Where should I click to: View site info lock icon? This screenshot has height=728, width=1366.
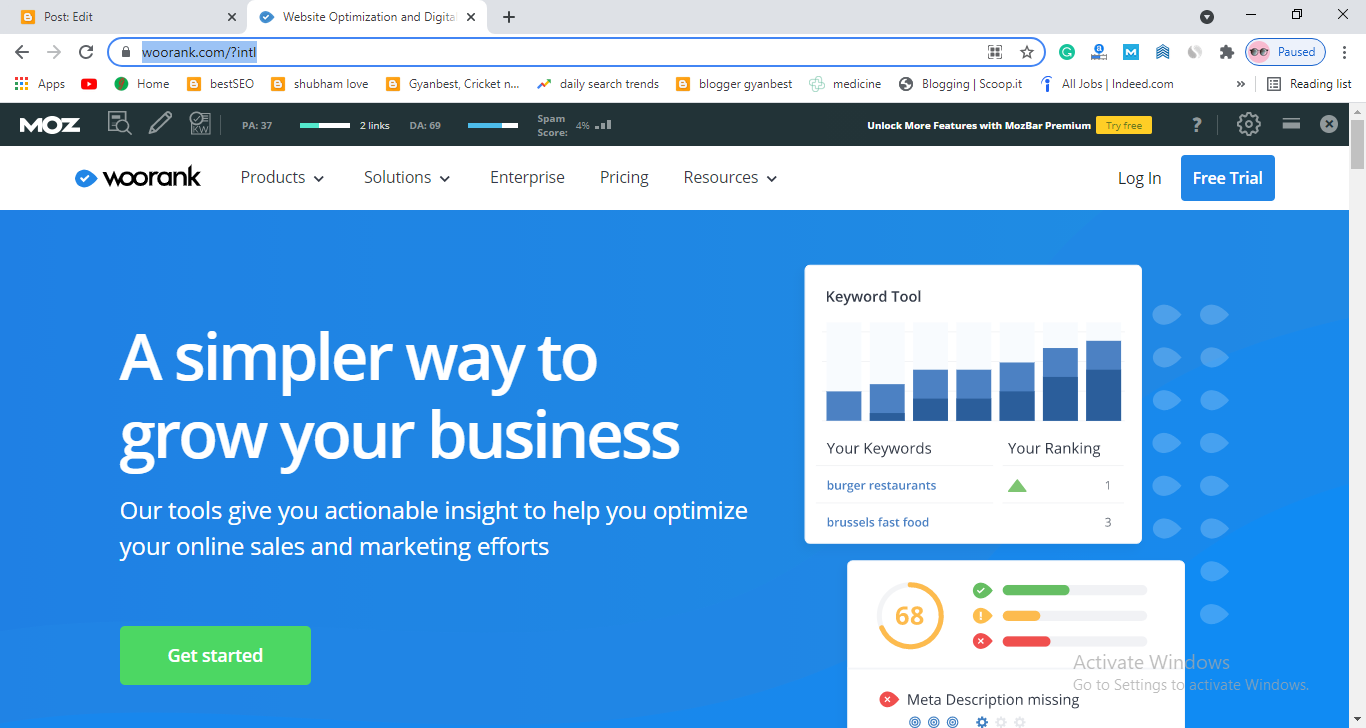pyautogui.click(x=126, y=52)
